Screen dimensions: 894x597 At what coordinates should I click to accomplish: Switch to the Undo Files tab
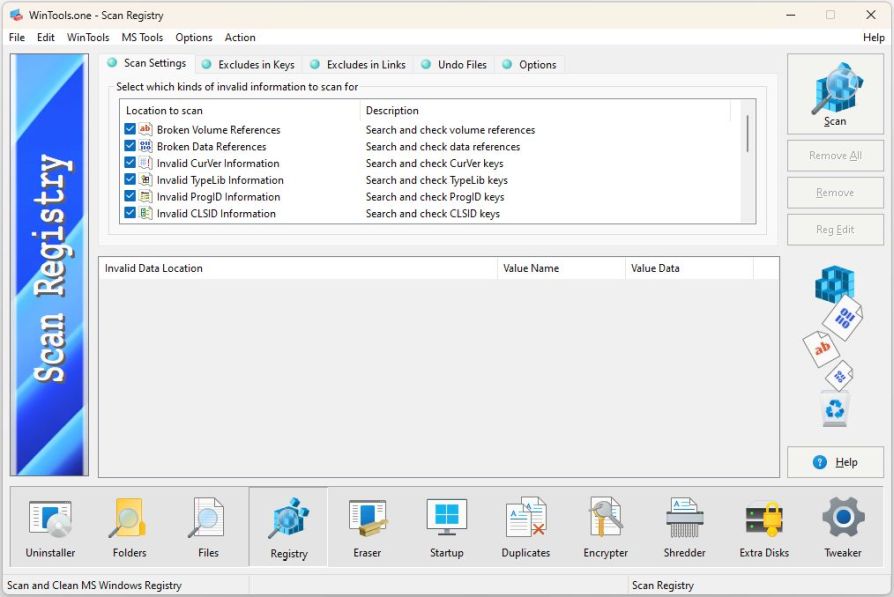click(454, 64)
